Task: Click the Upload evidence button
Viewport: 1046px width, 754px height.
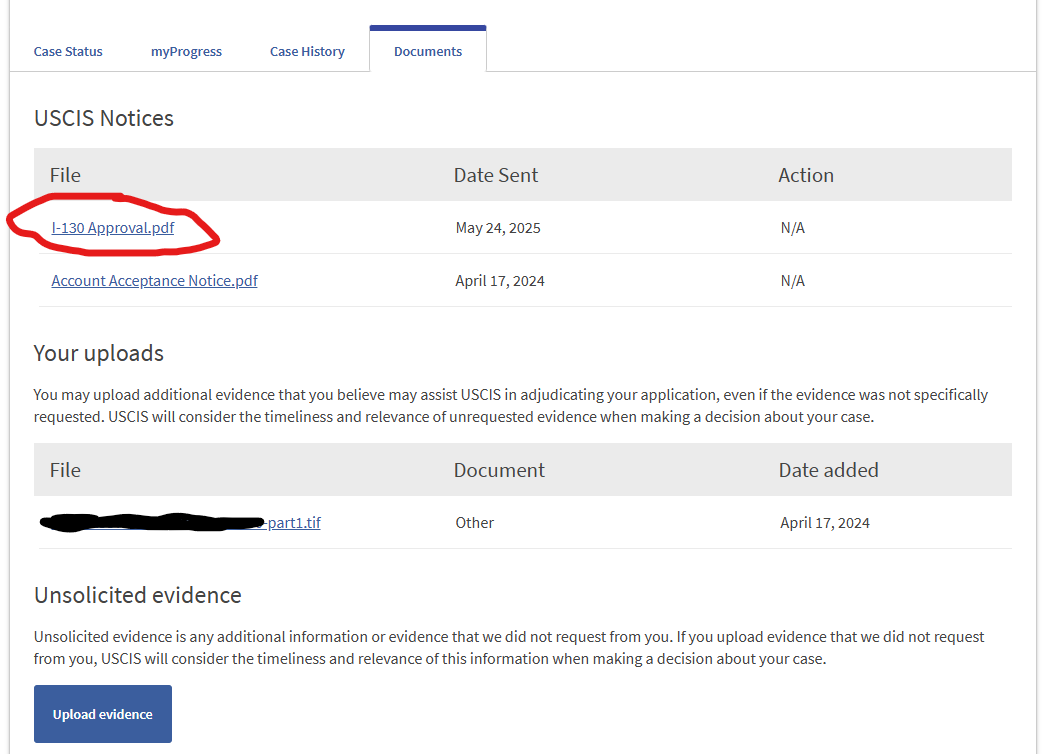Action: (103, 714)
